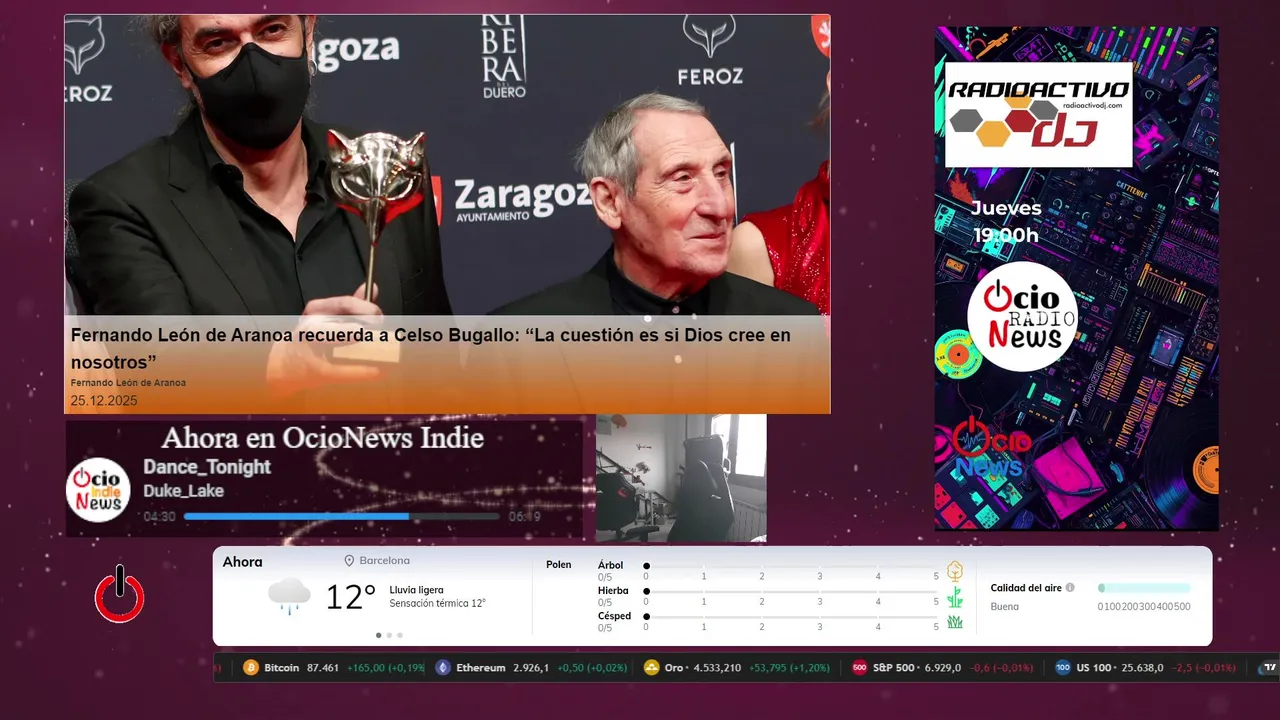The width and height of the screenshot is (1280, 720).
Task: Click the Oro ticker name
Action: pos(674,668)
